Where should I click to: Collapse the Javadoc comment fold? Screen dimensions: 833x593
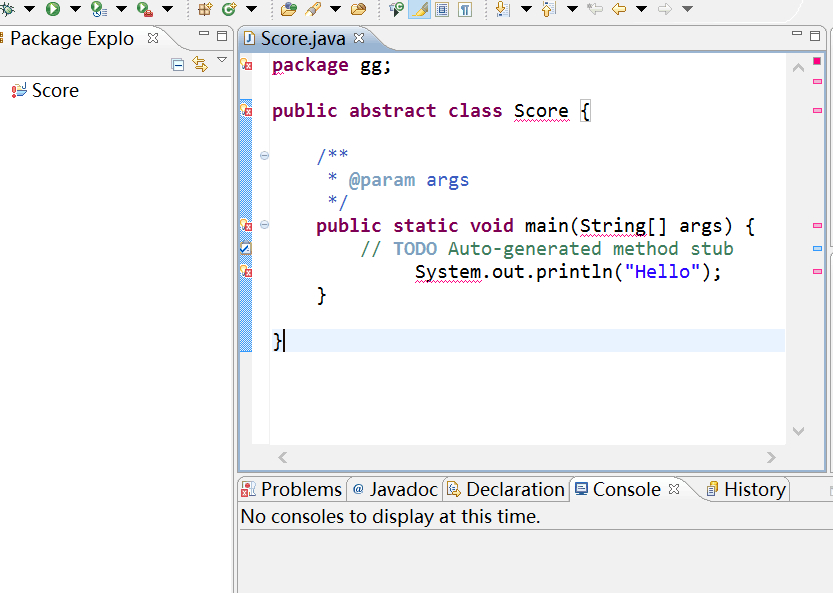click(x=265, y=156)
